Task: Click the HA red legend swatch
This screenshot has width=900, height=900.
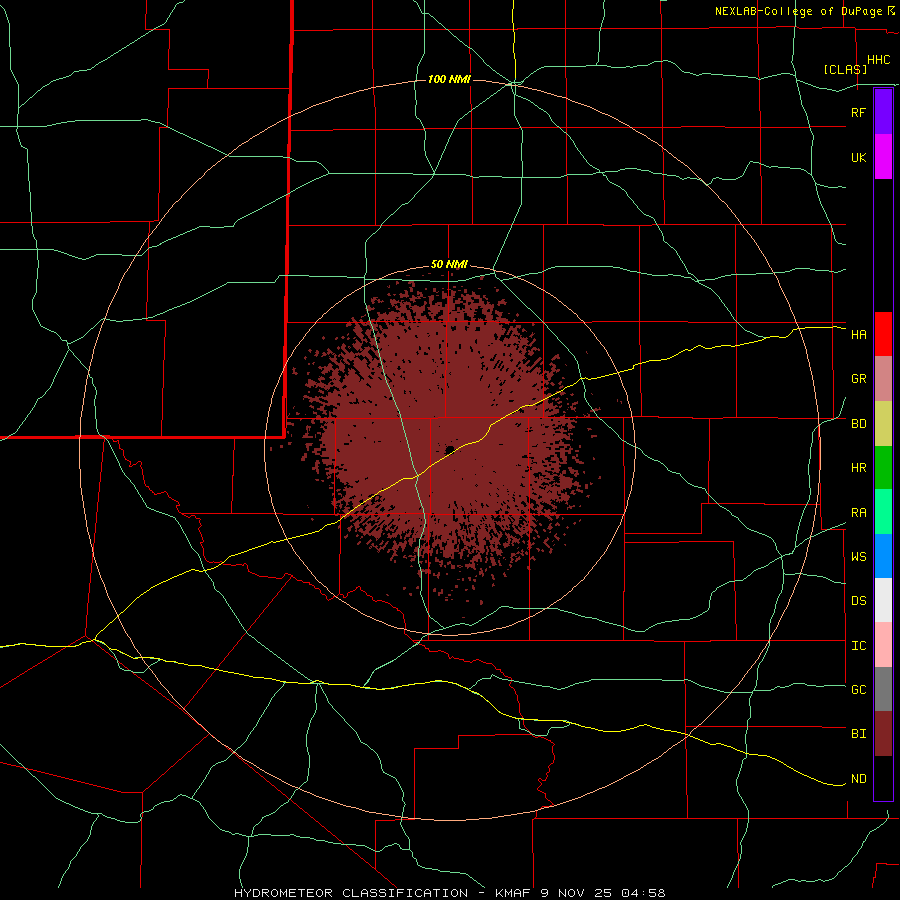Action: [883, 334]
